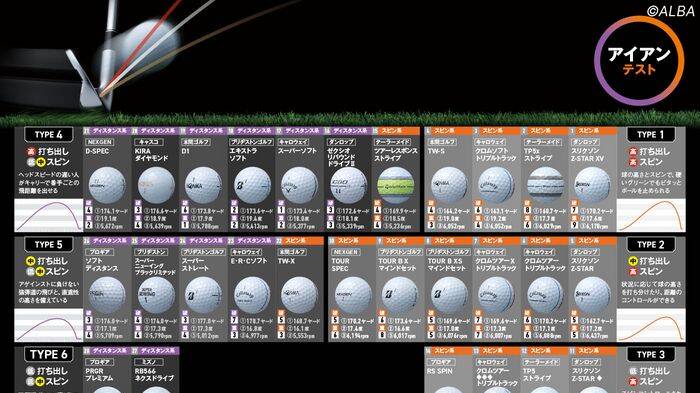
Task: Click the orange trajectory chart under TYPE 1
Action: click(651, 215)
